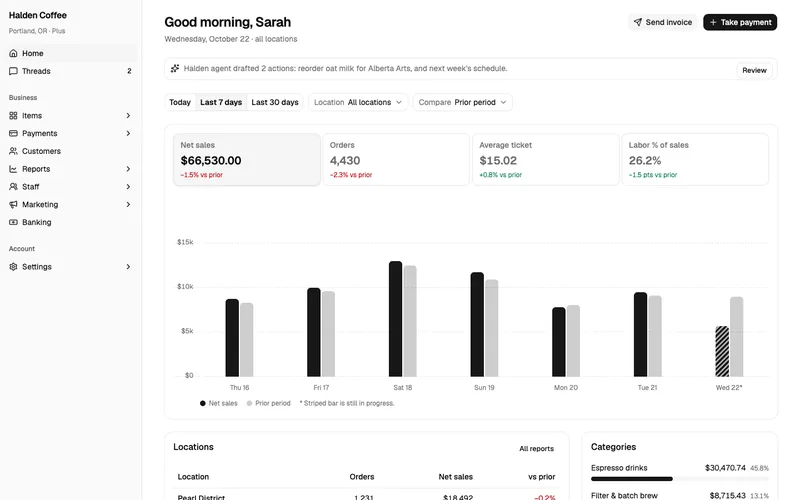Viewport: 800px width, 500px height.
Task: Click the Tue 21 axis label
Action: click(647, 388)
